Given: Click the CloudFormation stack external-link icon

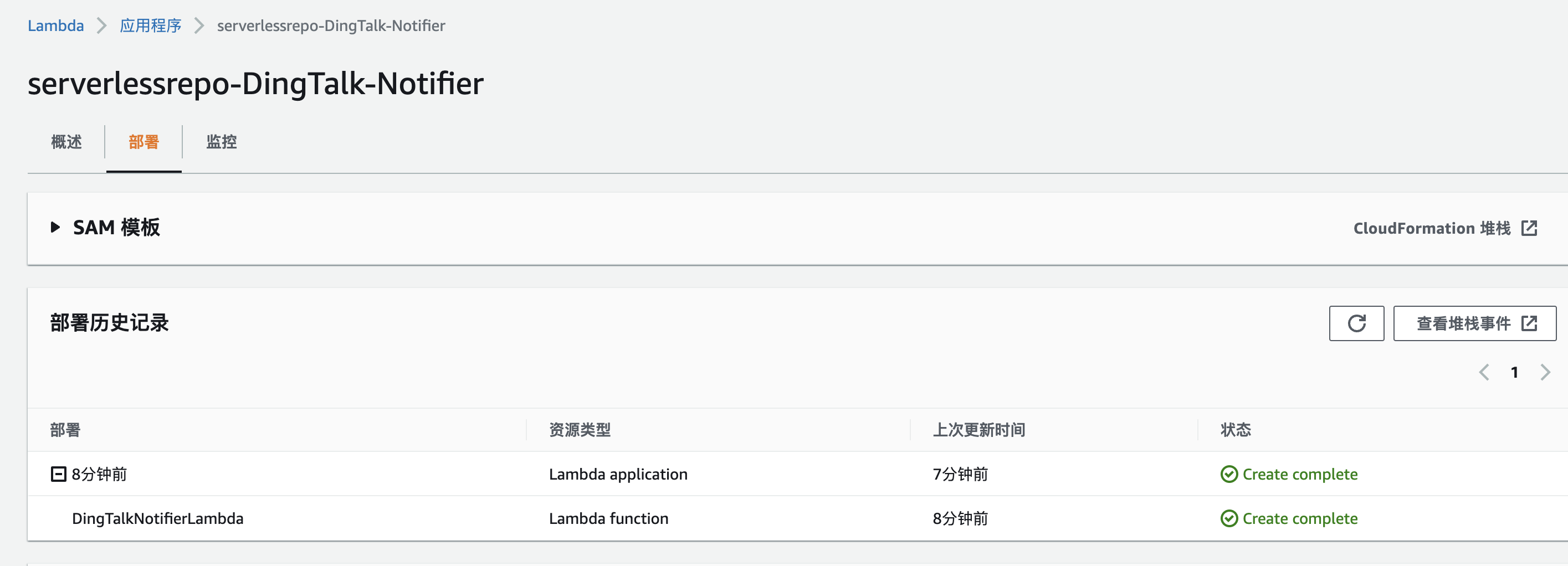Looking at the screenshot, I should 1529,228.
